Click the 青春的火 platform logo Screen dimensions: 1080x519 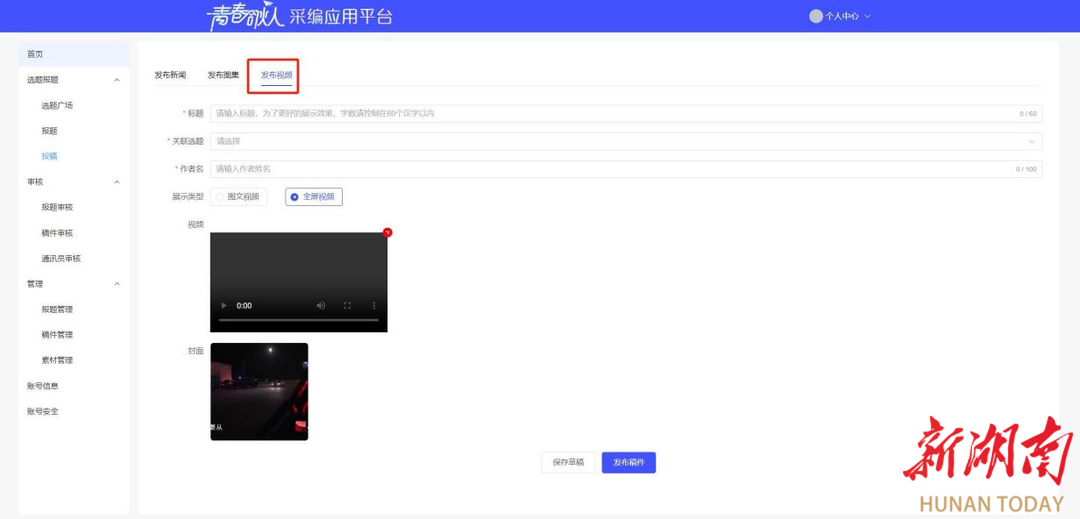point(246,17)
